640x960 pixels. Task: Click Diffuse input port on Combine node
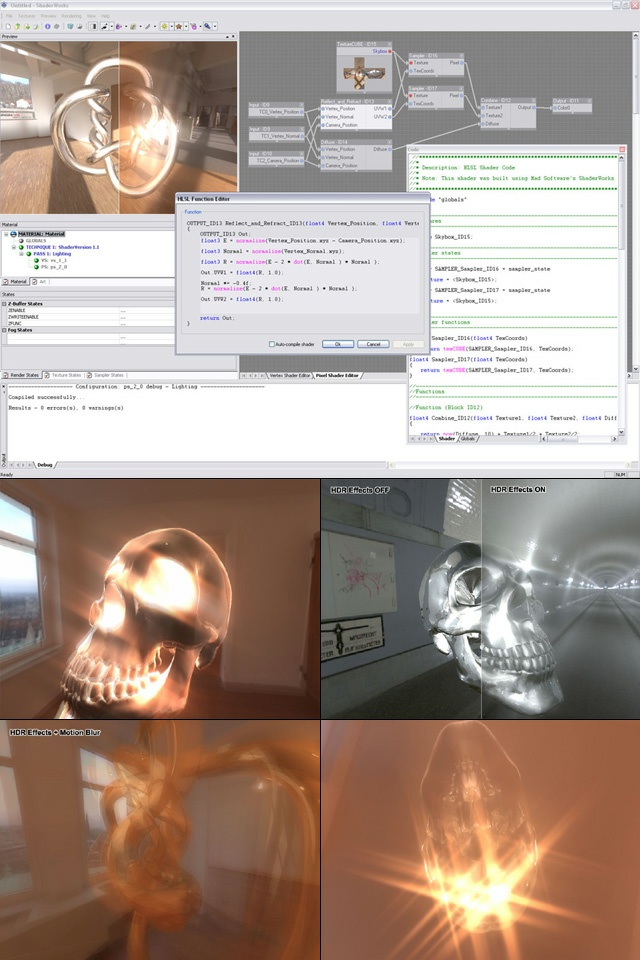pos(483,124)
